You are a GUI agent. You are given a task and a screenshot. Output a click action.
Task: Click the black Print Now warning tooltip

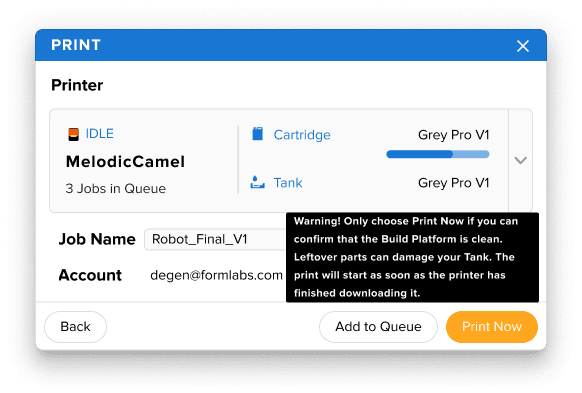tap(412, 257)
